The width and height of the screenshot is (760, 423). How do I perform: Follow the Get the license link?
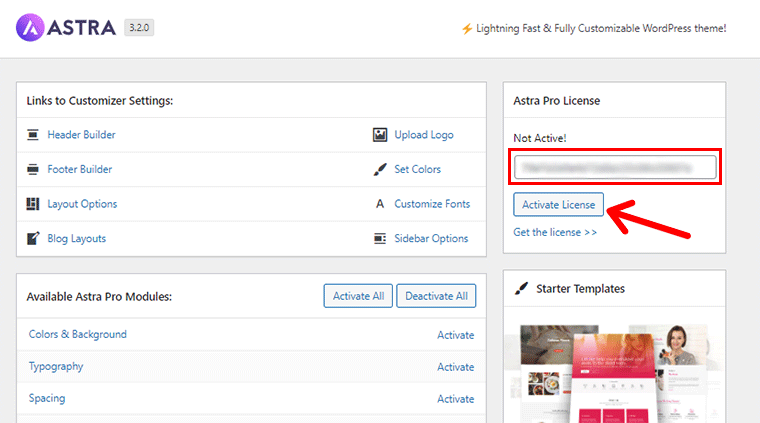click(x=555, y=232)
